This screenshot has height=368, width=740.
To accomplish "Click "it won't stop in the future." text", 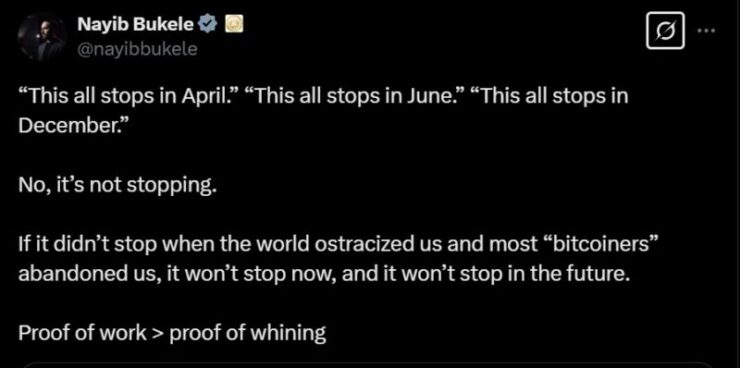I will 508,275.
